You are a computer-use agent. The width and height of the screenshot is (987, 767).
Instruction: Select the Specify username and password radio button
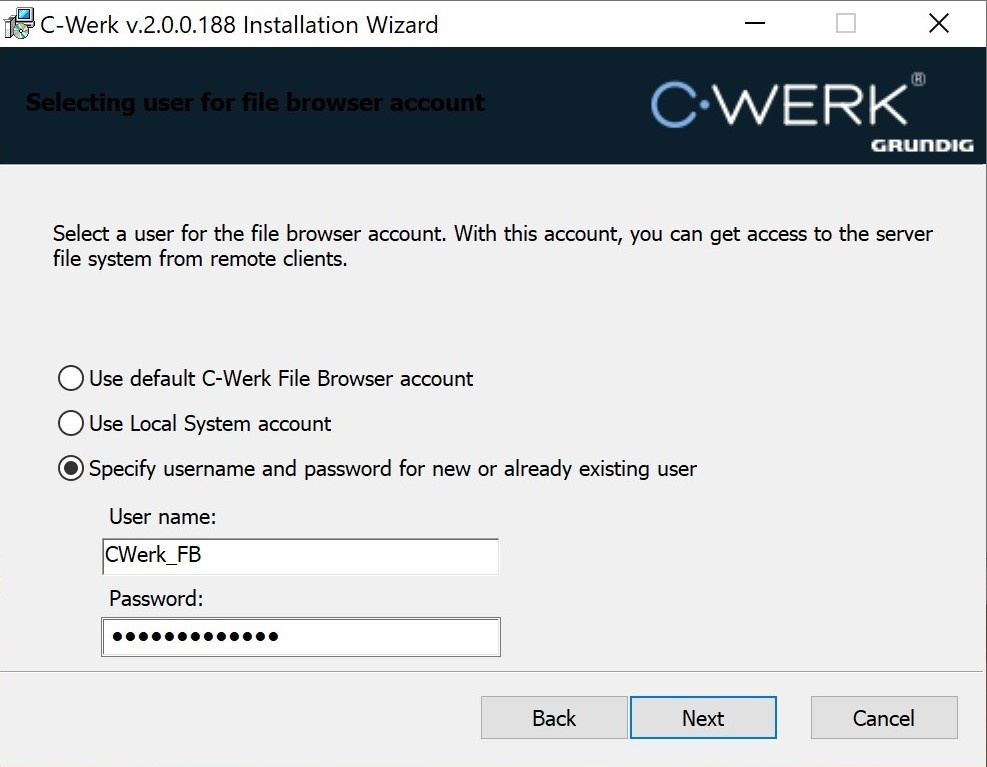(71, 469)
